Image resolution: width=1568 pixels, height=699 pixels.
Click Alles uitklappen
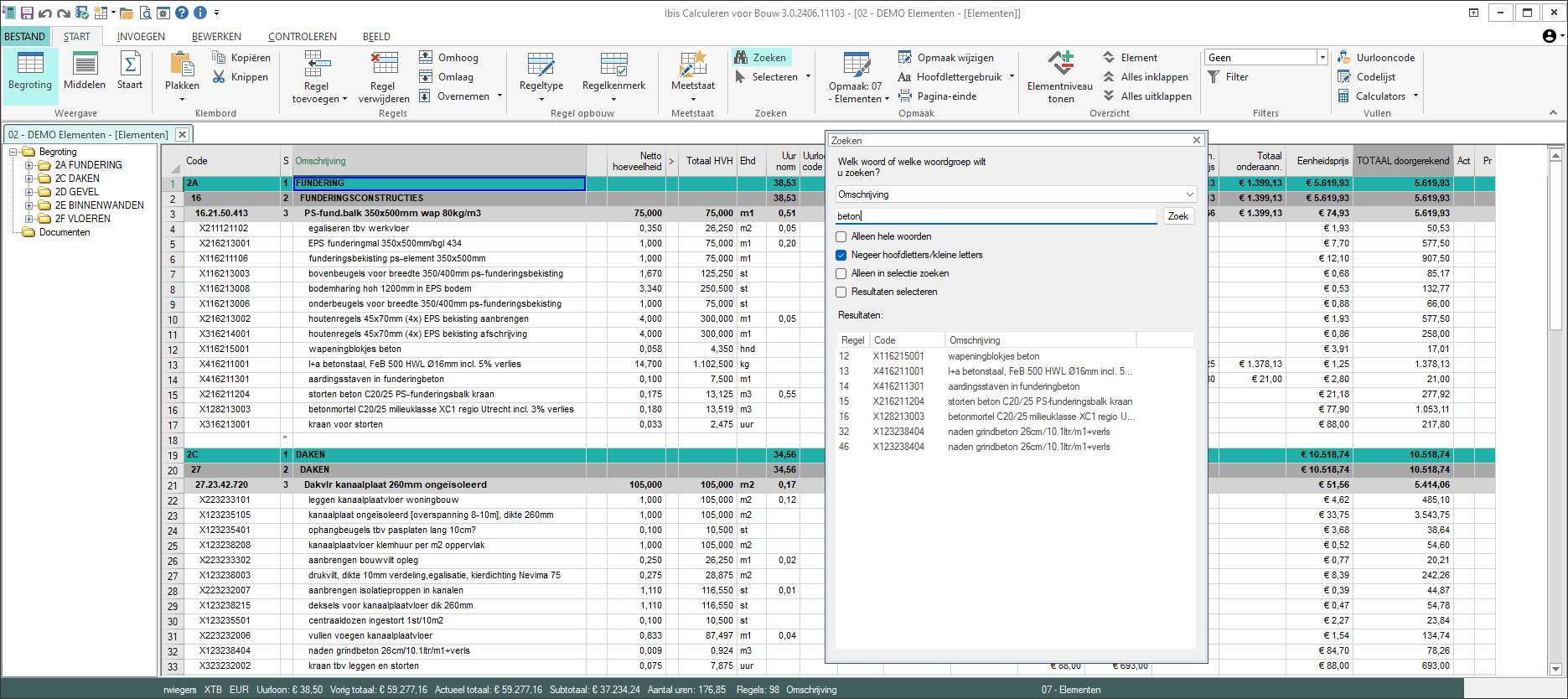coord(1147,96)
